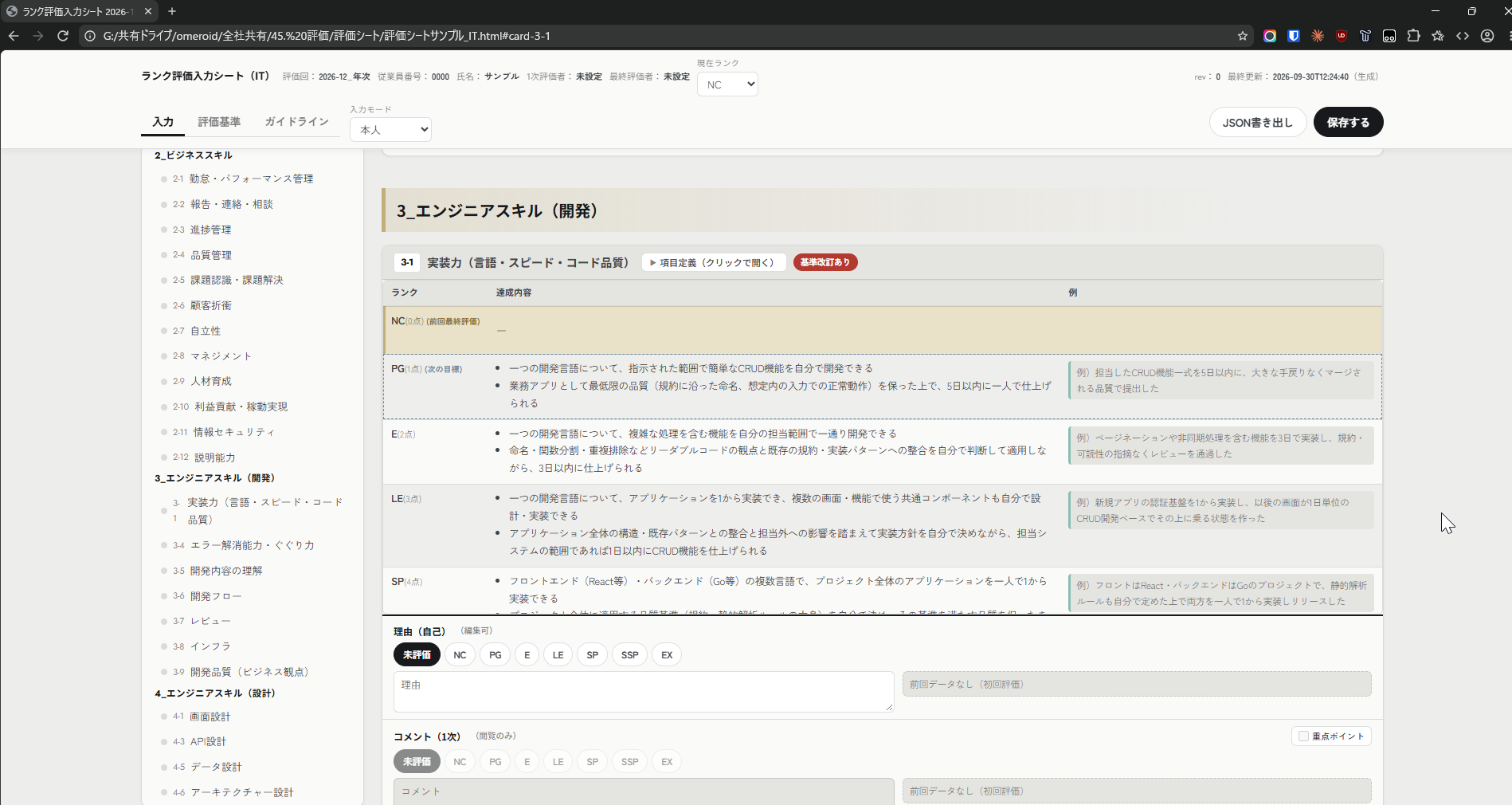Open the Bitwarden shield extension

click(1294, 36)
